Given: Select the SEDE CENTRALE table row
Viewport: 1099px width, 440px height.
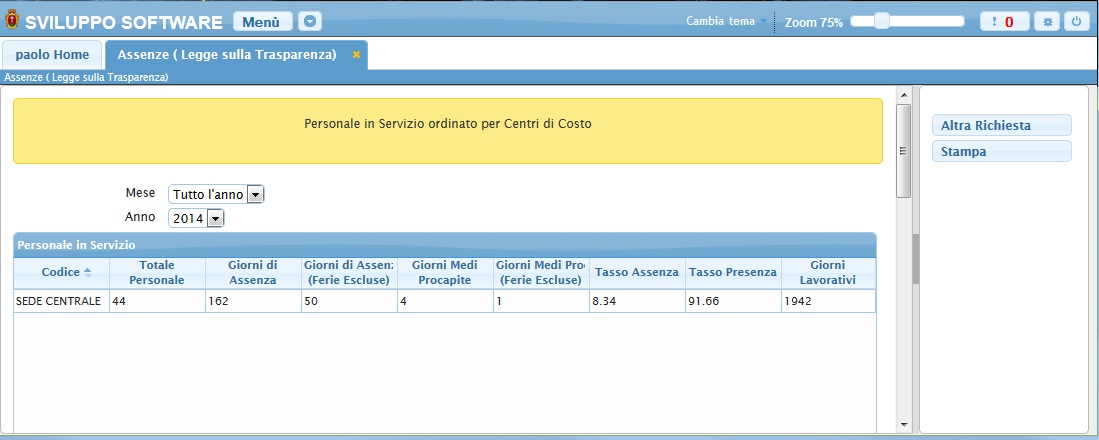Looking at the screenshot, I should (444, 301).
